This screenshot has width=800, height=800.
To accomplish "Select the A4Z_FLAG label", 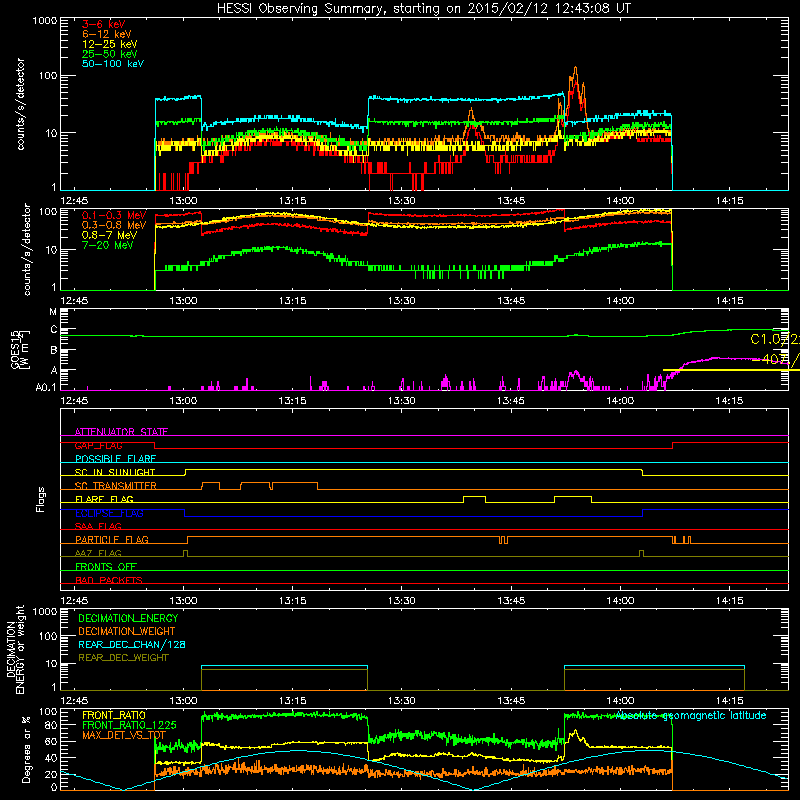I will 98,553.
